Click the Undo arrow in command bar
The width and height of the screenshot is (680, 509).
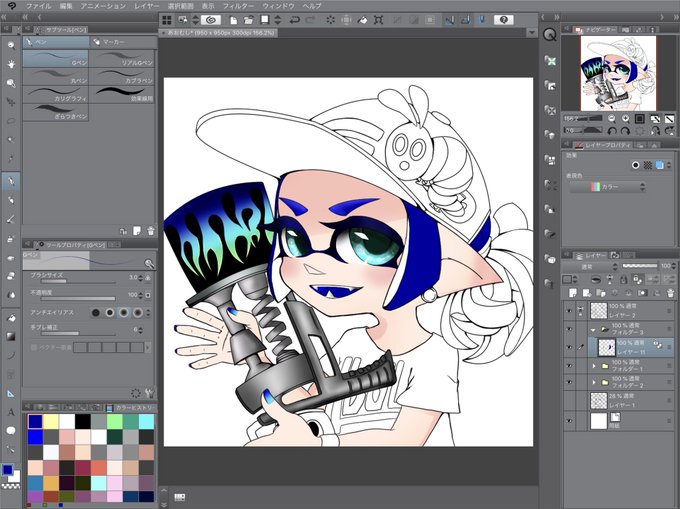pos(295,20)
